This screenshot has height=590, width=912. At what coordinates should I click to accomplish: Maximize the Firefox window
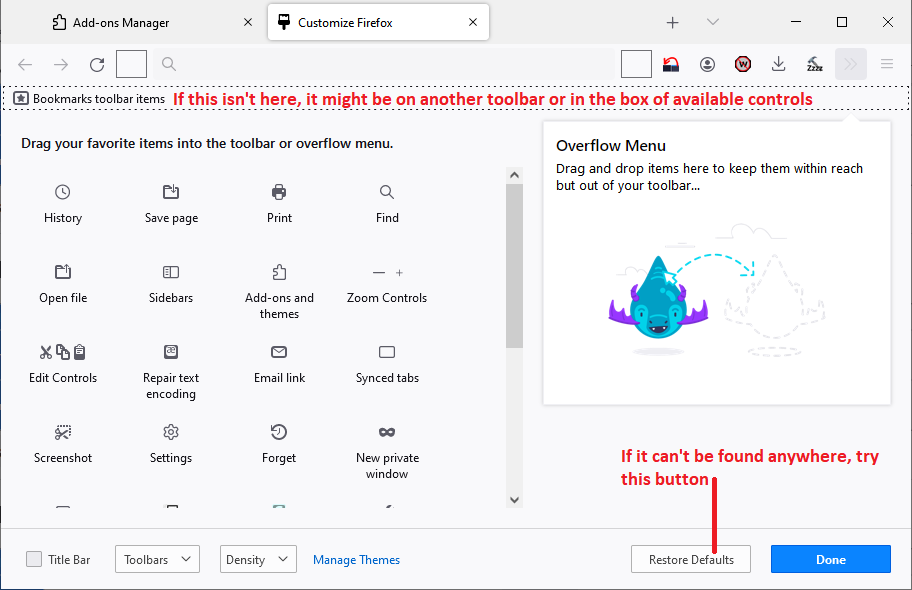tap(842, 22)
